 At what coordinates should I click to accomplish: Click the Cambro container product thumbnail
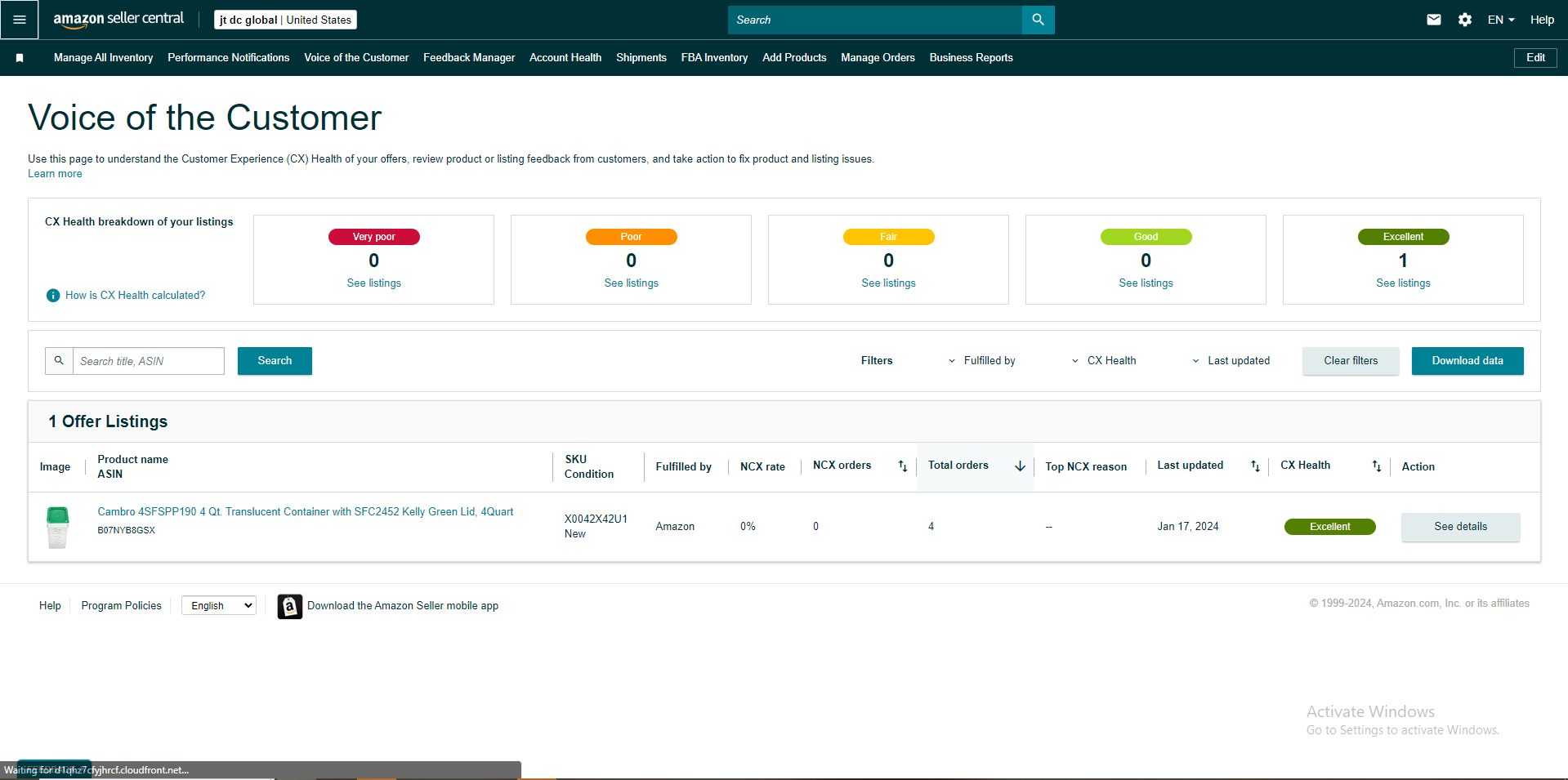point(57,527)
